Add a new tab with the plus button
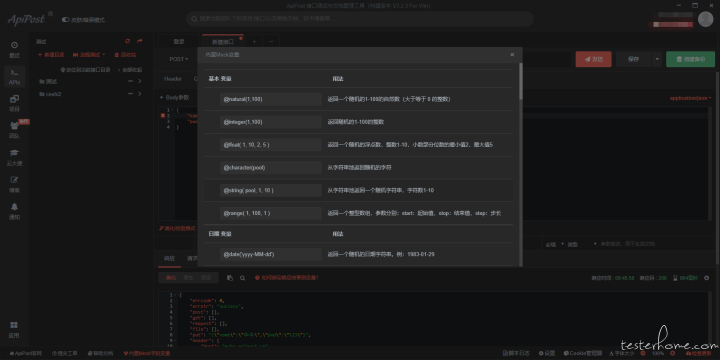The image size is (720, 360). pos(254,41)
